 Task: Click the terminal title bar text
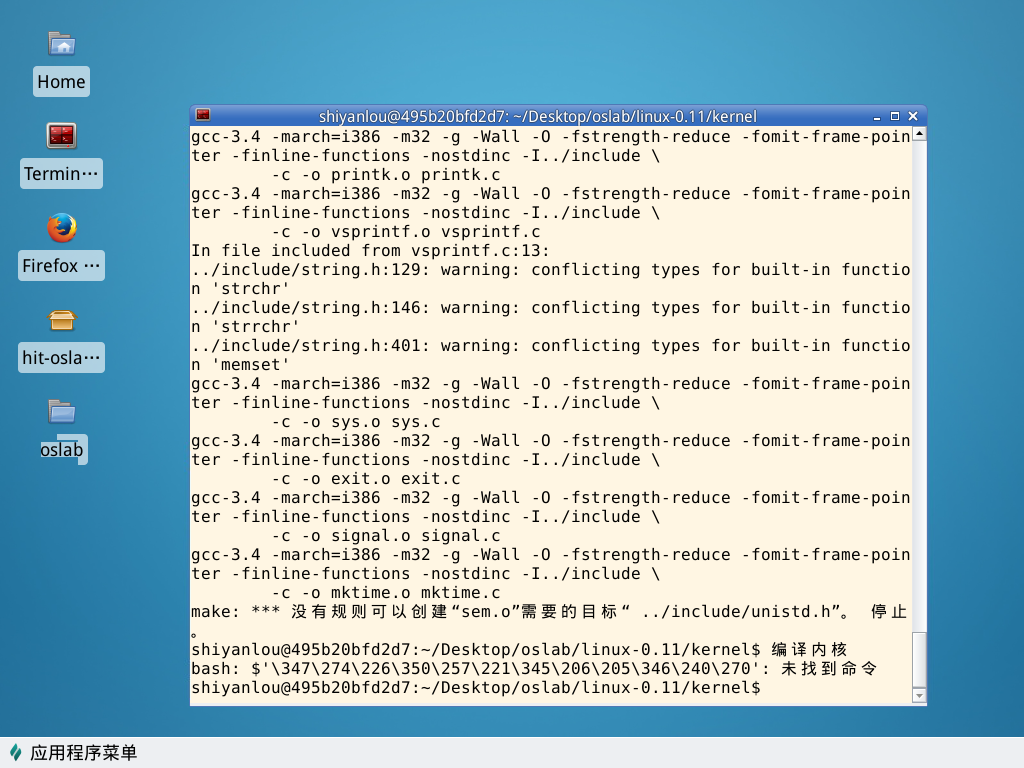(x=537, y=116)
